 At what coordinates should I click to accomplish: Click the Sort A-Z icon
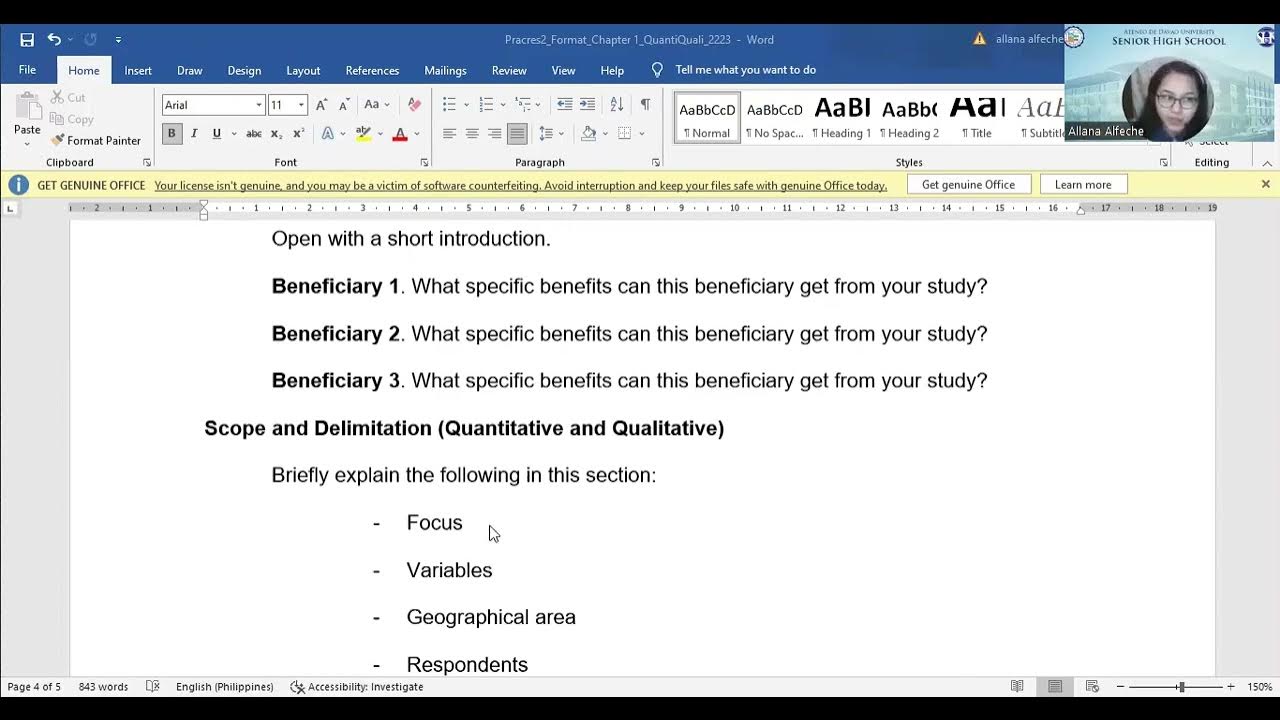617,105
